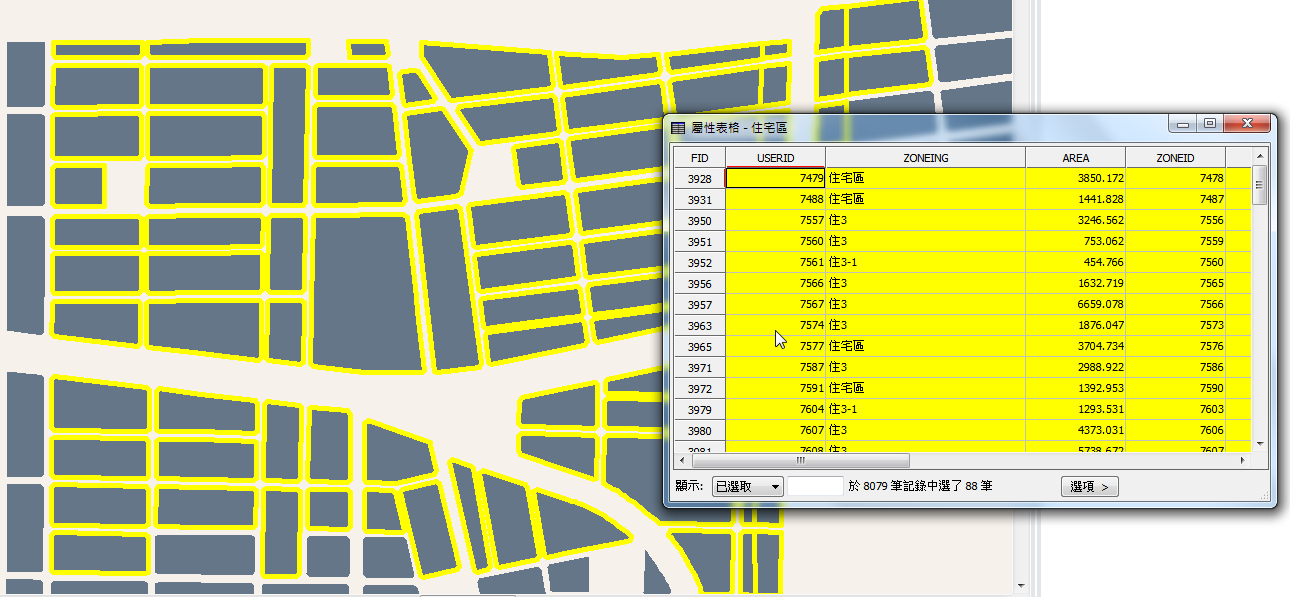Select the record row with FID 3952
This screenshot has height=597, width=1290.
click(700, 262)
